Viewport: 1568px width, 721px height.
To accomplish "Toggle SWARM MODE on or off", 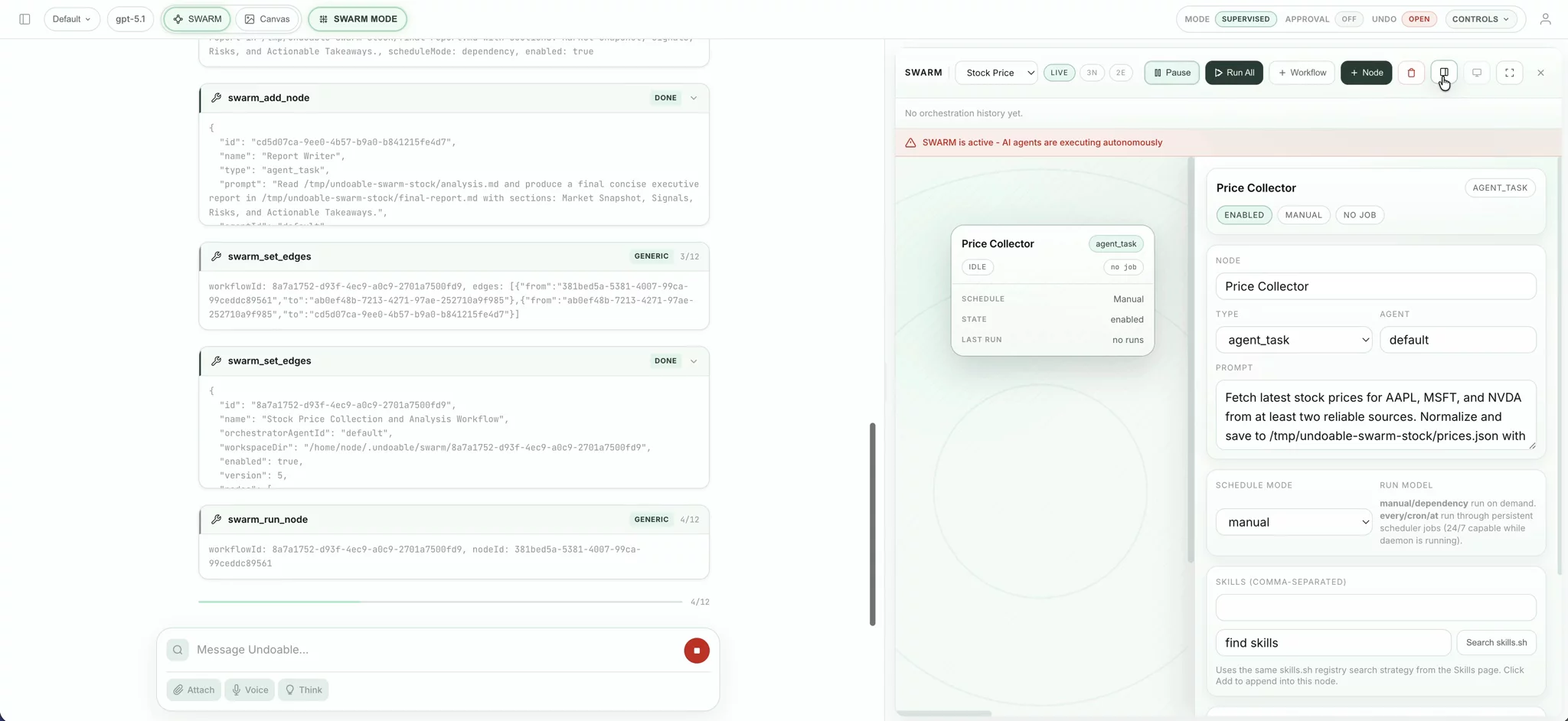I will 358,19.
